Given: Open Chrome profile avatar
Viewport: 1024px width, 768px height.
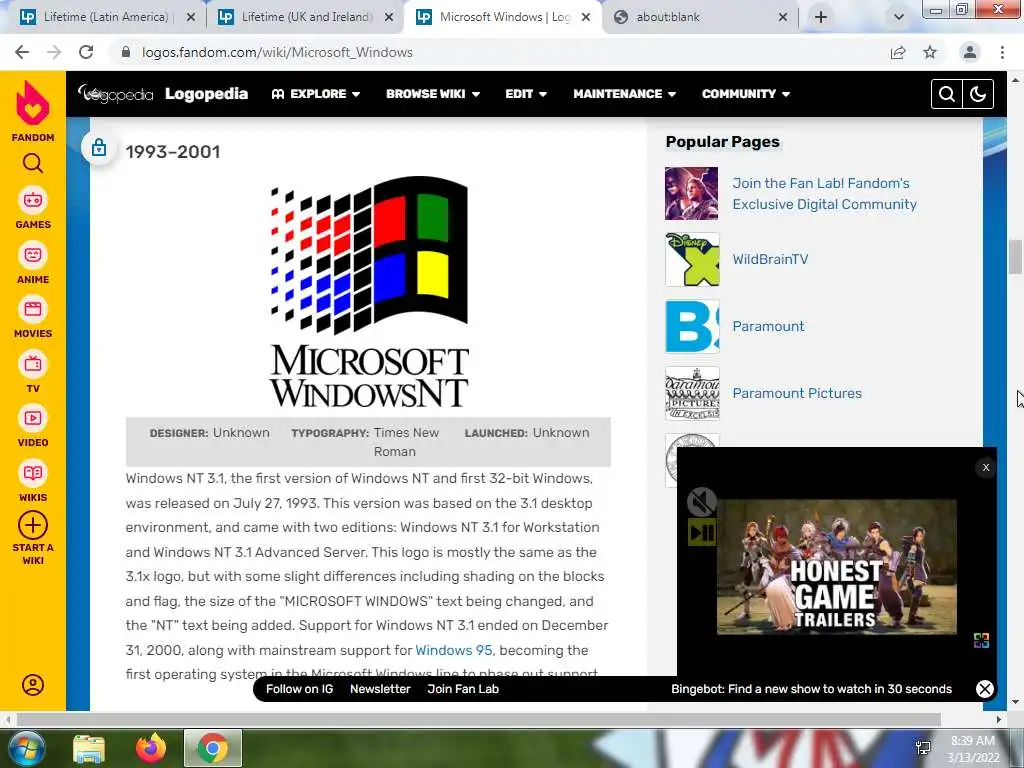Looking at the screenshot, I should (x=970, y=52).
